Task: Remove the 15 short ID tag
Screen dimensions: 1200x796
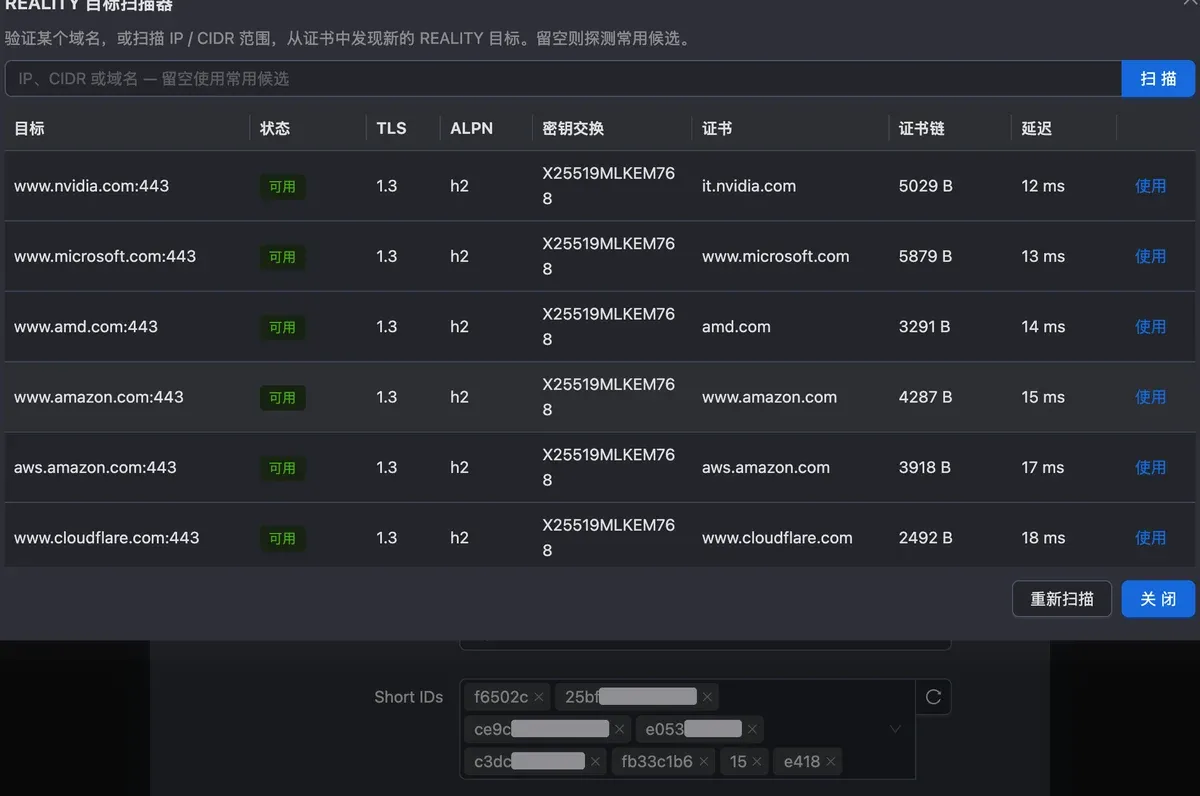Action: point(757,761)
